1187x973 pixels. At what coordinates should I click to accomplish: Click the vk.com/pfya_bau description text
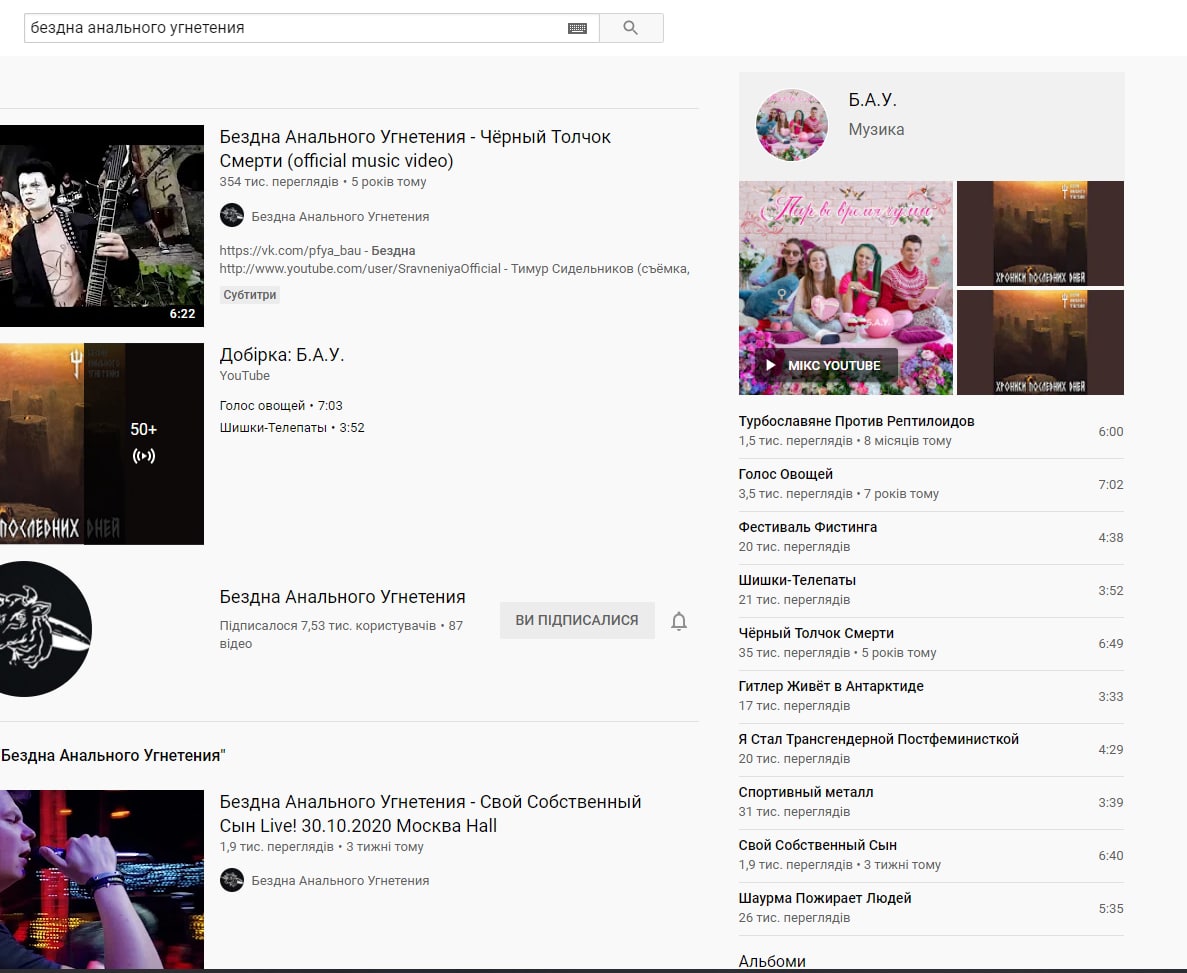point(290,251)
